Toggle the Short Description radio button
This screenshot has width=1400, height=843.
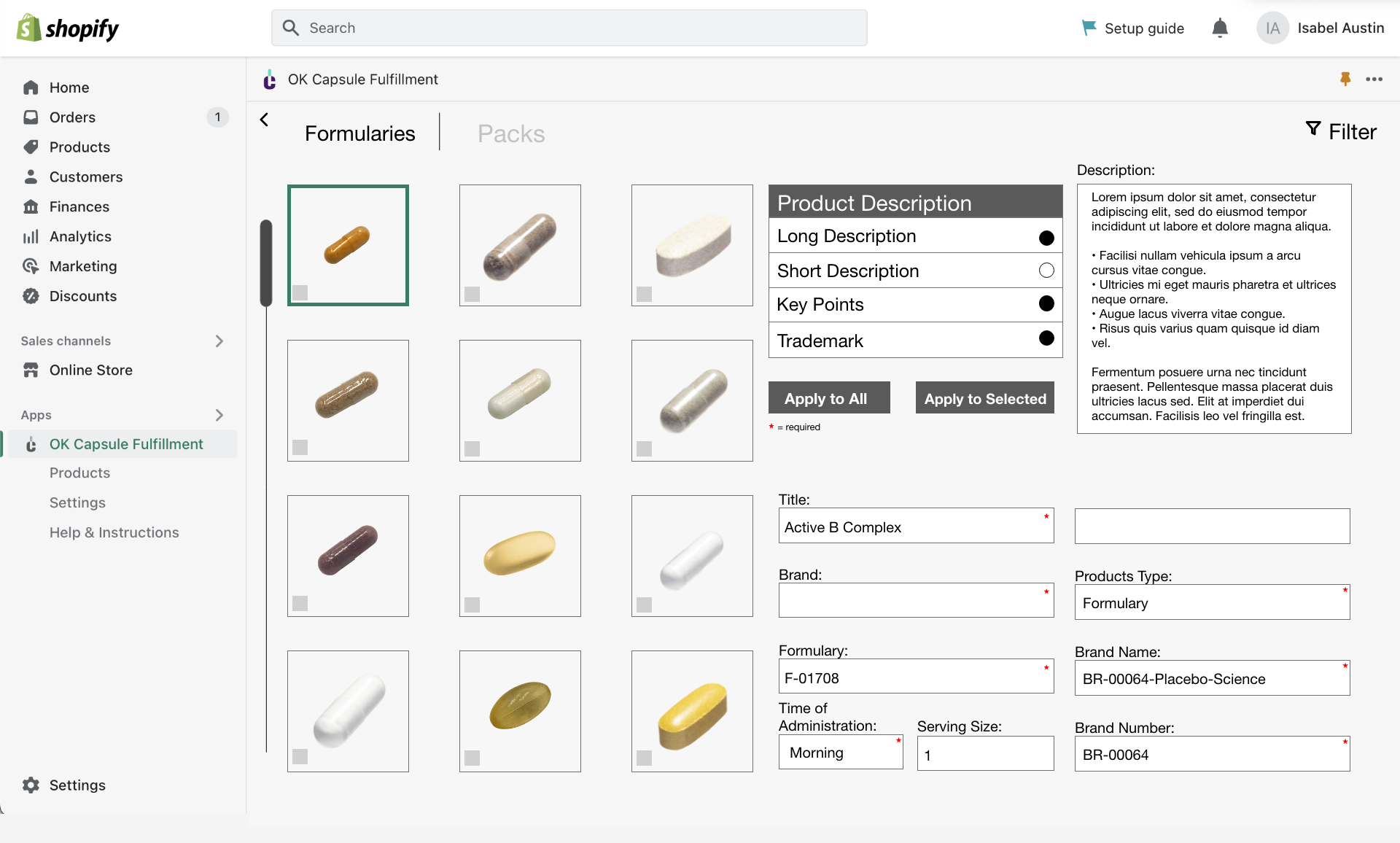click(1046, 271)
